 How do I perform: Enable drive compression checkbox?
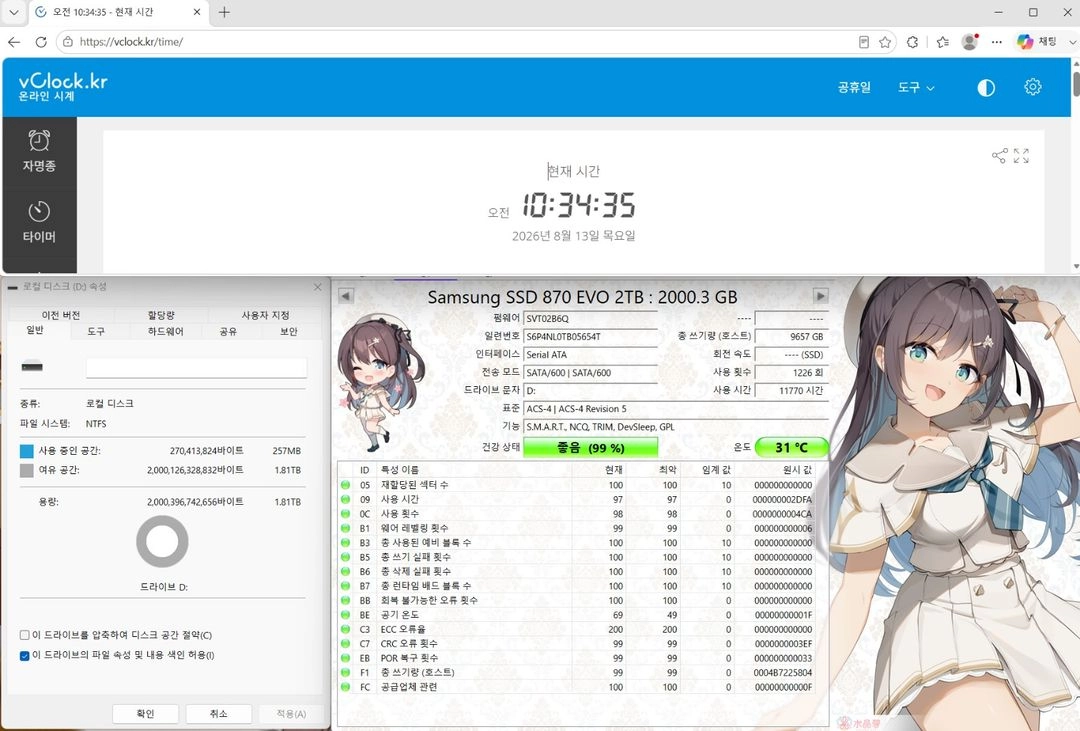(x=25, y=635)
